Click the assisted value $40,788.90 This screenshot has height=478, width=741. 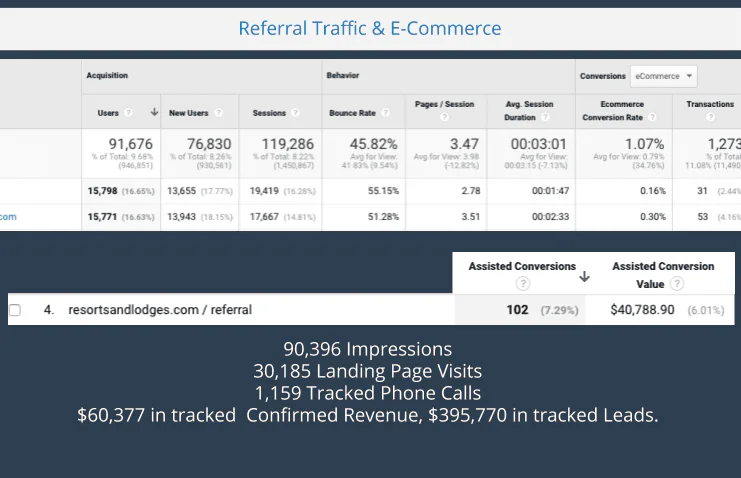pos(642,310)
